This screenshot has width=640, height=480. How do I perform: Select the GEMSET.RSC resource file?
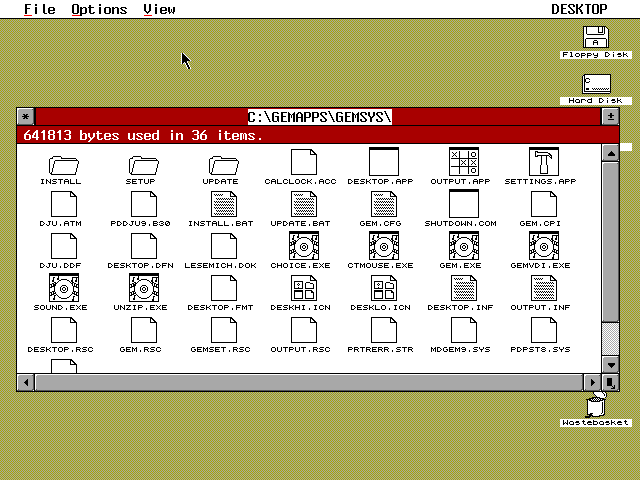click(x=224, y=330)
